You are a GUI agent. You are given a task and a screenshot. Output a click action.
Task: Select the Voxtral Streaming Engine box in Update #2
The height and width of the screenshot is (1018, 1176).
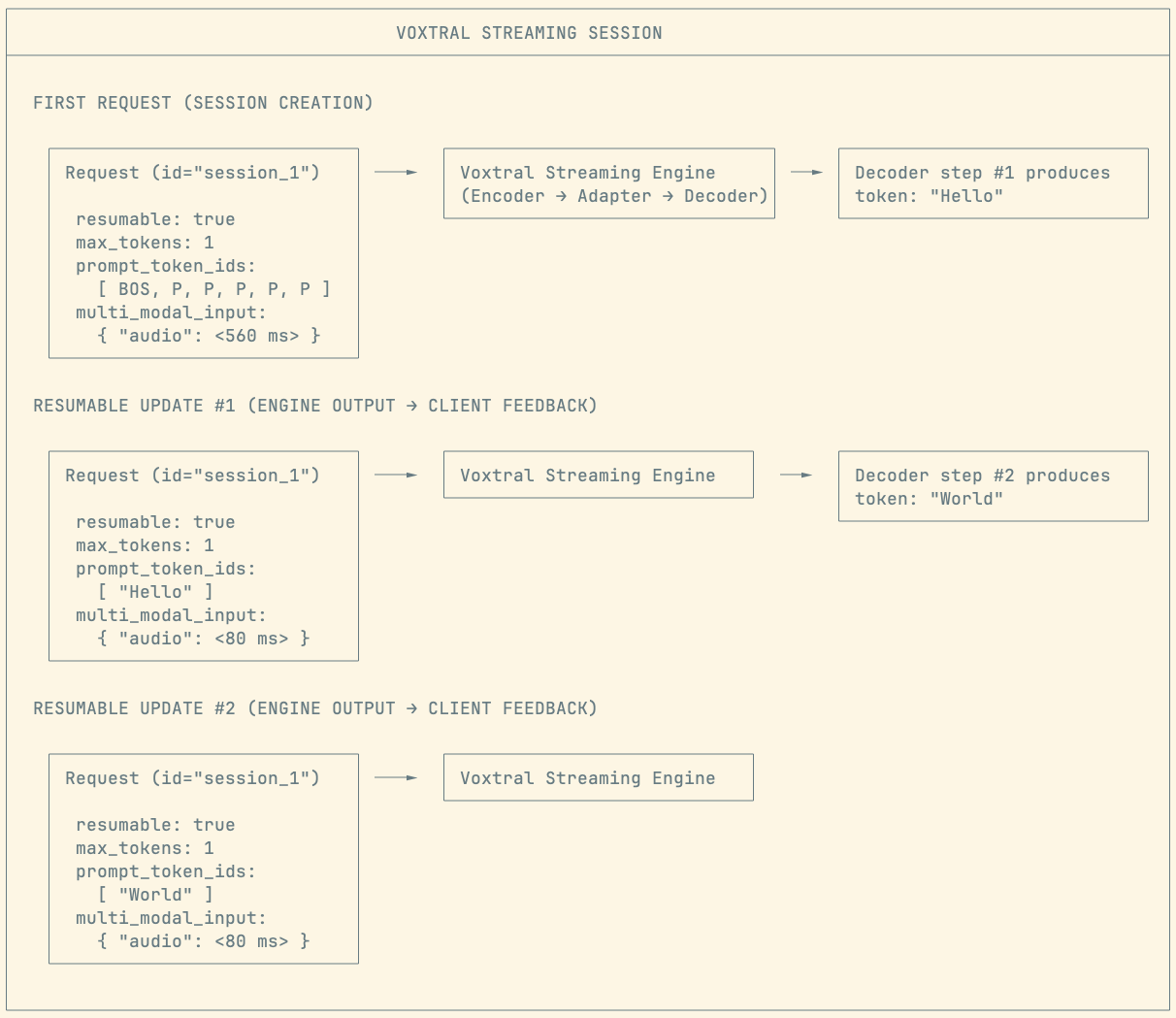coord(598,777)
